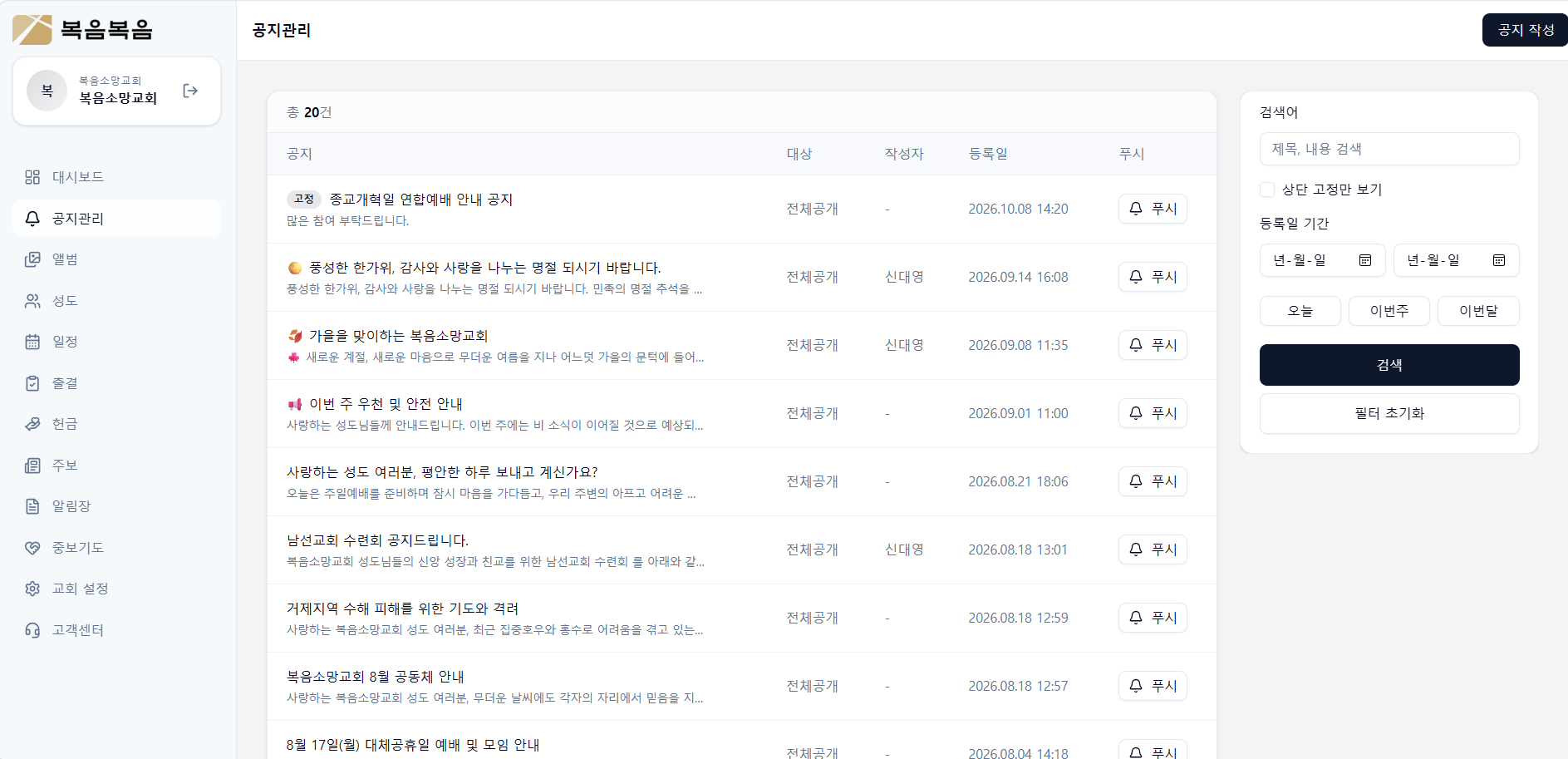
Task: Click the start date field
Action: [1322, 260]
